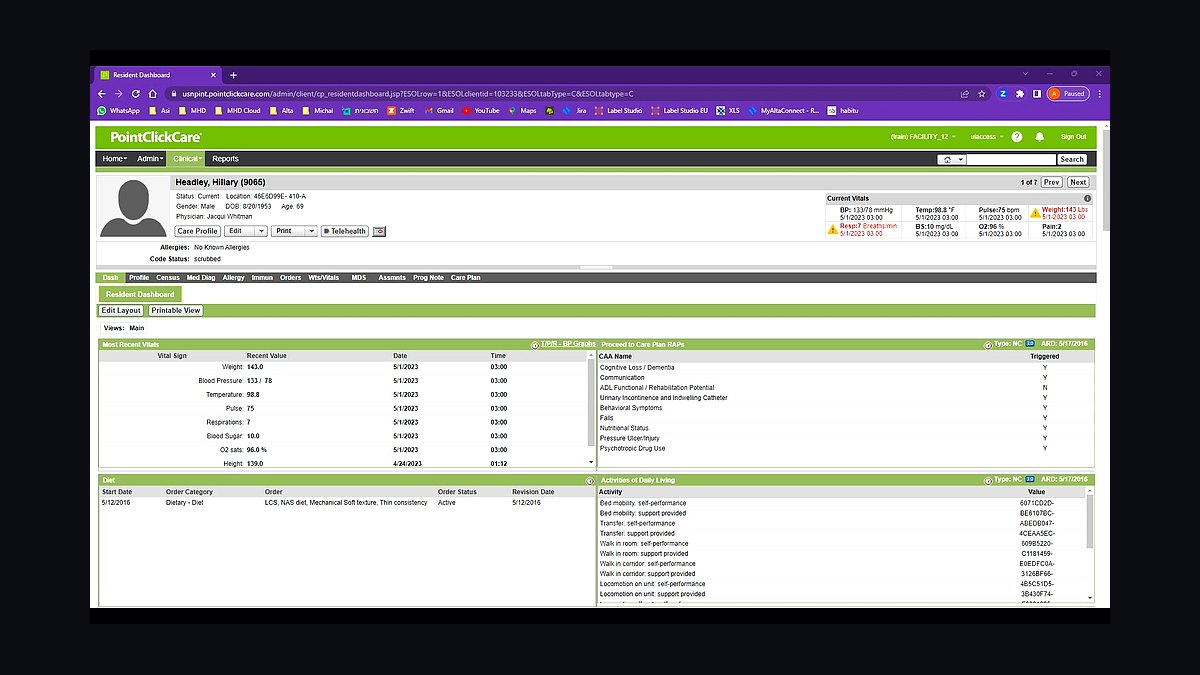The image size is (1200, 675).
Task: Open the browser extensions puzzle icon
Action: tap(1019, 93)
